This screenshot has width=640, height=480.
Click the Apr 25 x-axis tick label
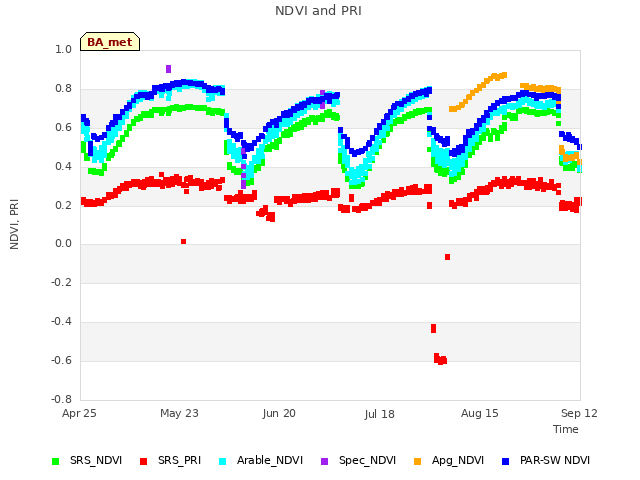click(79, 413)
